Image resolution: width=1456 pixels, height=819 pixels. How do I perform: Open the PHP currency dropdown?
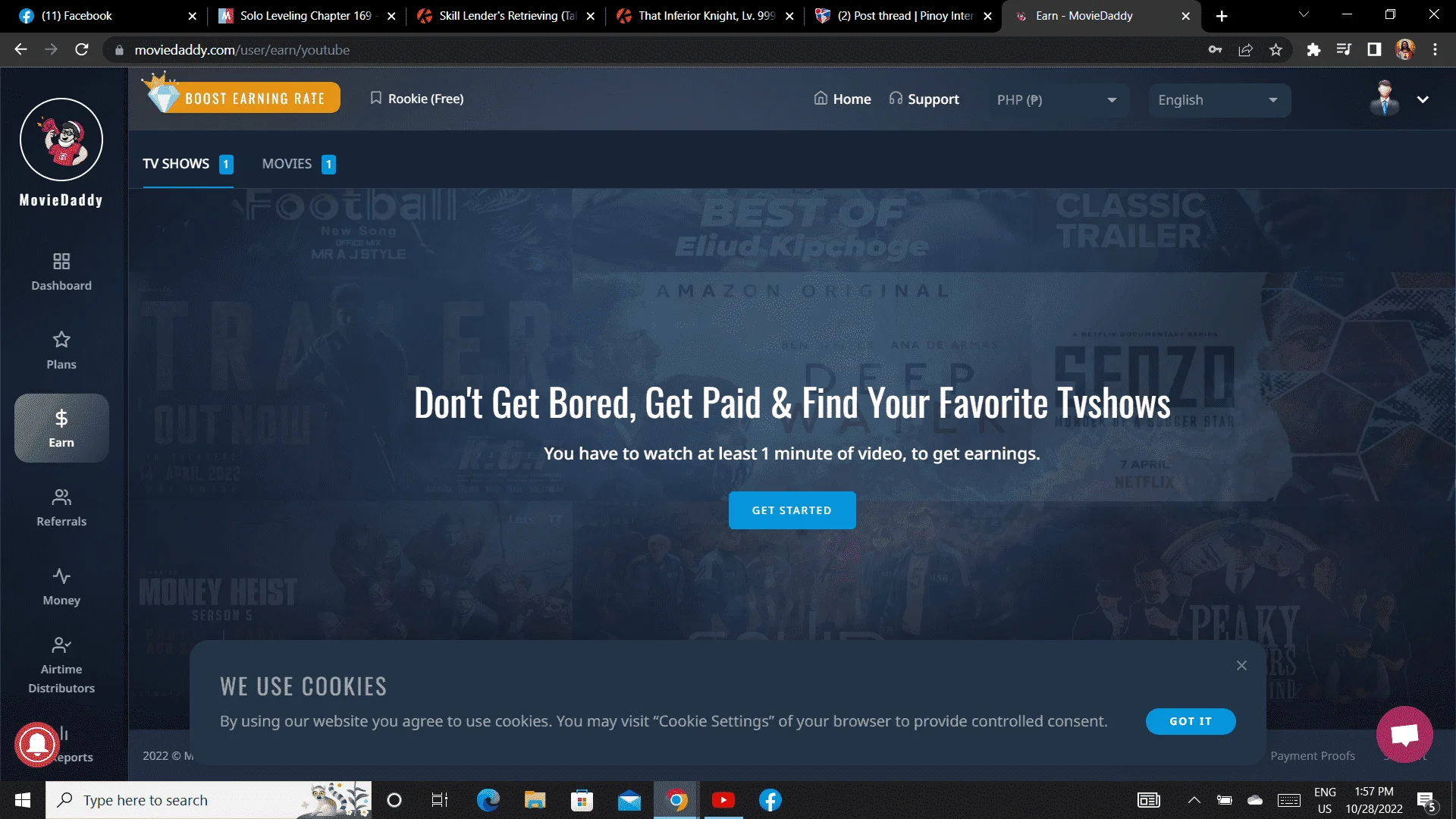point(1058,100)
